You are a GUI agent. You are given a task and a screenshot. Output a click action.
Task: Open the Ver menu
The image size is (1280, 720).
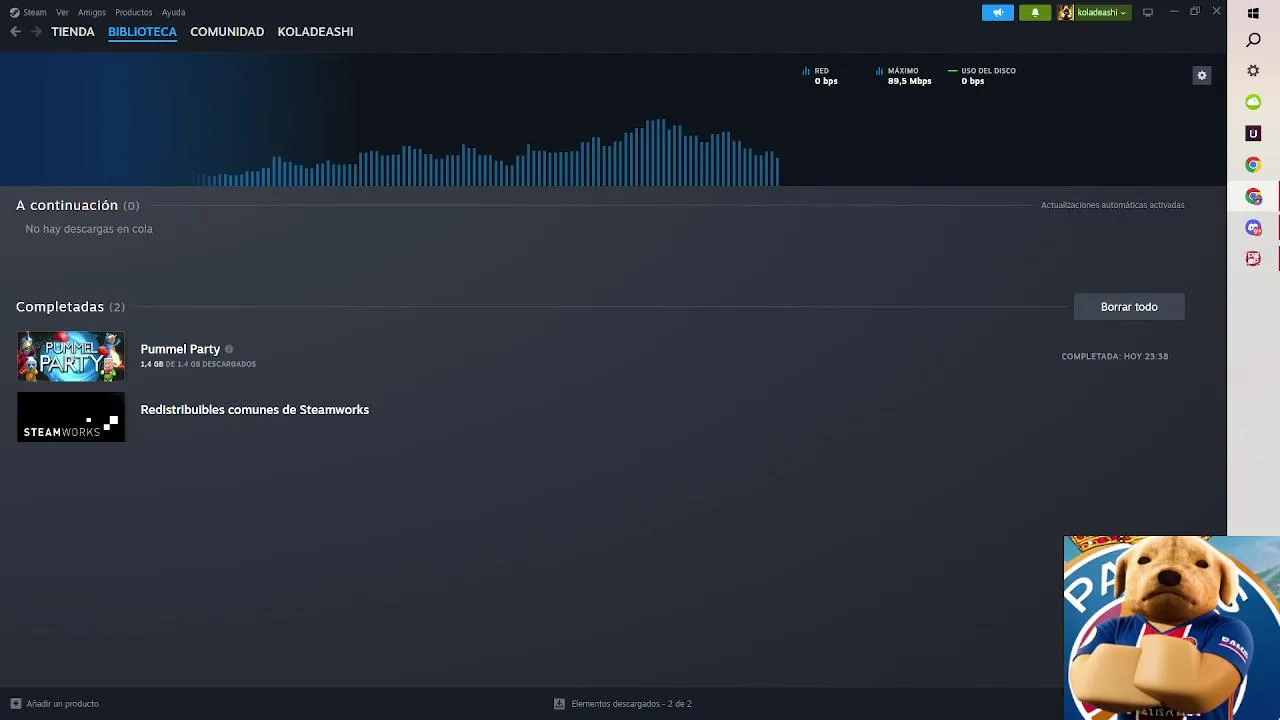click(62, 12)
